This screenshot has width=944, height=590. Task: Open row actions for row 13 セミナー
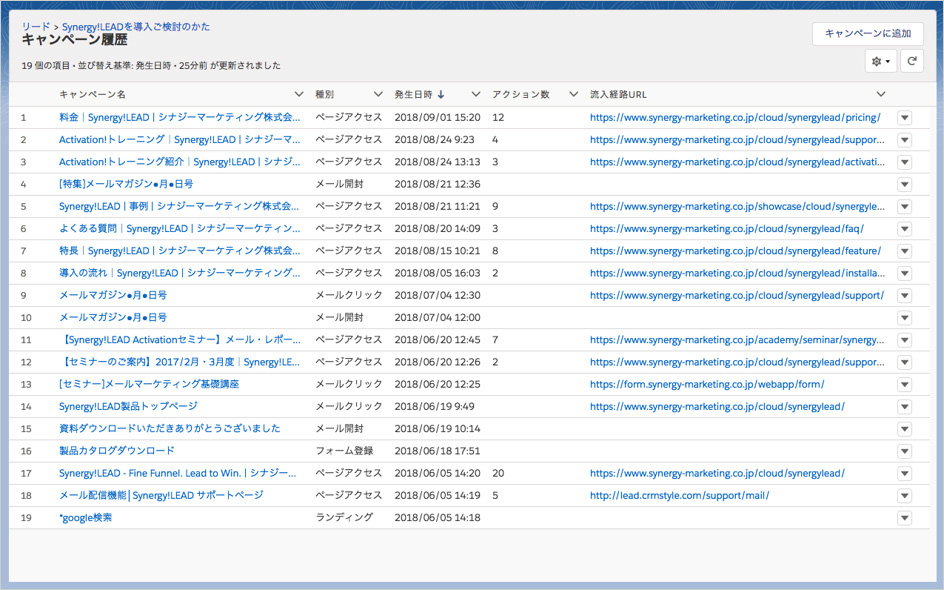(904, 385)
